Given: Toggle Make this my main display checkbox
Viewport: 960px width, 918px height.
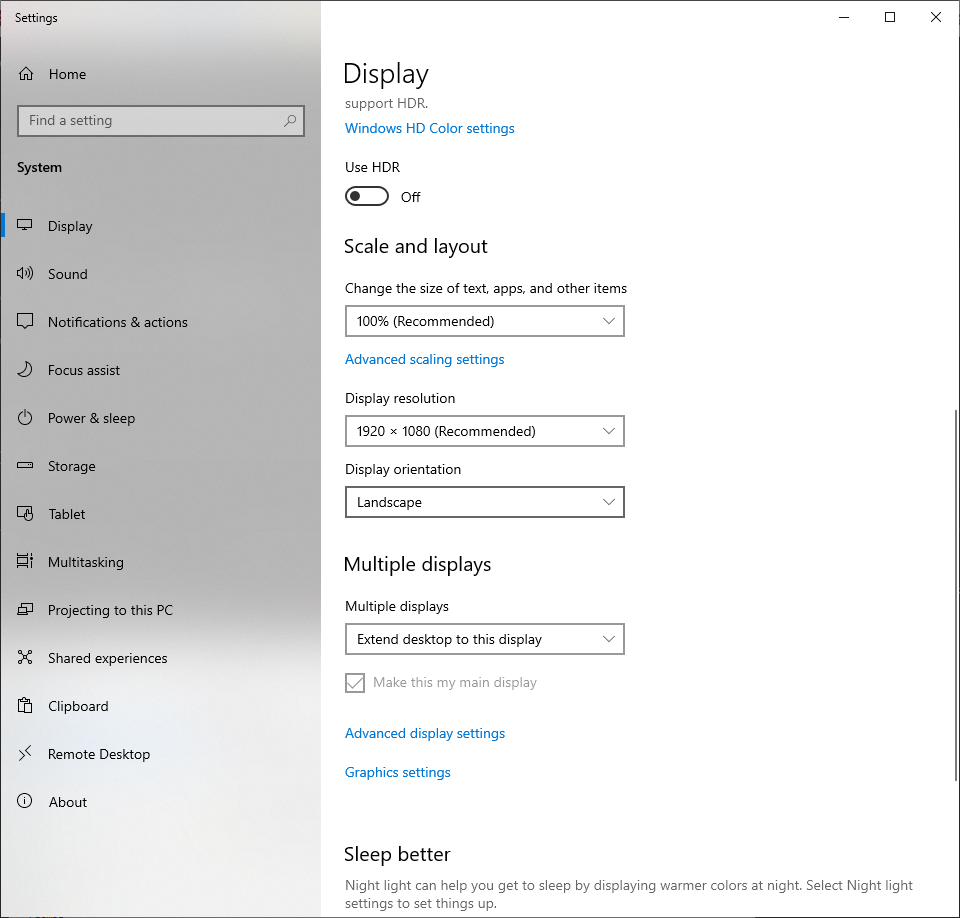Looking at the screenshot, I should (x=355, y=683).
